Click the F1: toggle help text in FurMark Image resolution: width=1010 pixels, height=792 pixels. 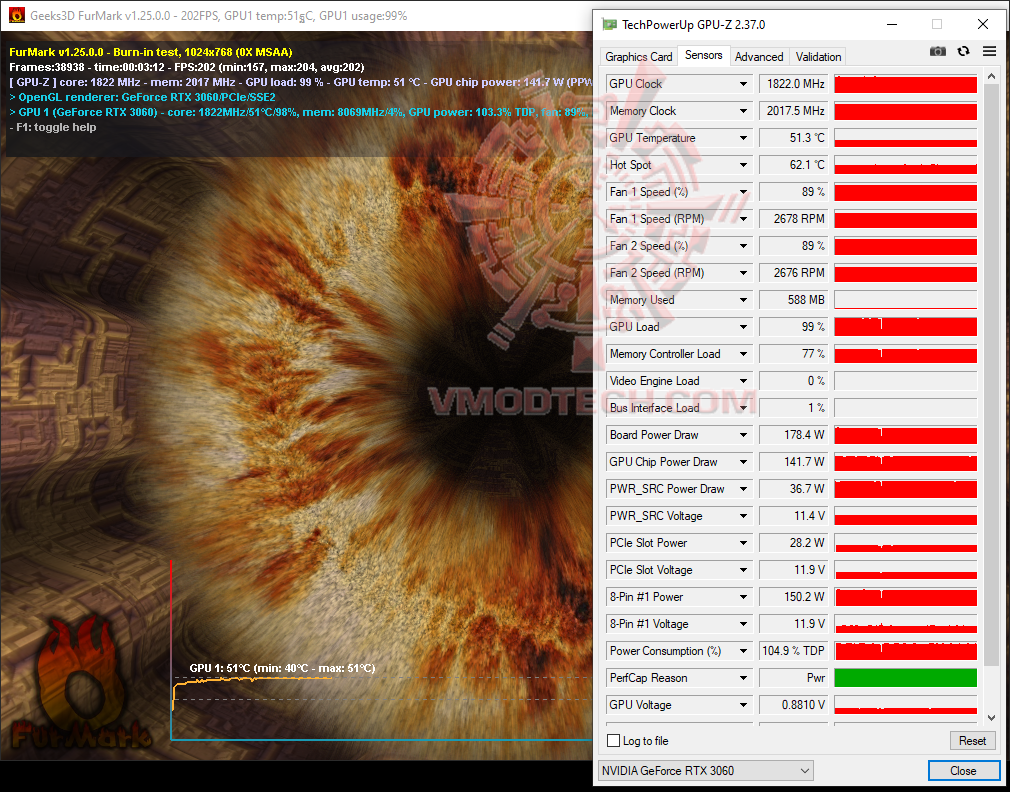click(x=53, y=127)
